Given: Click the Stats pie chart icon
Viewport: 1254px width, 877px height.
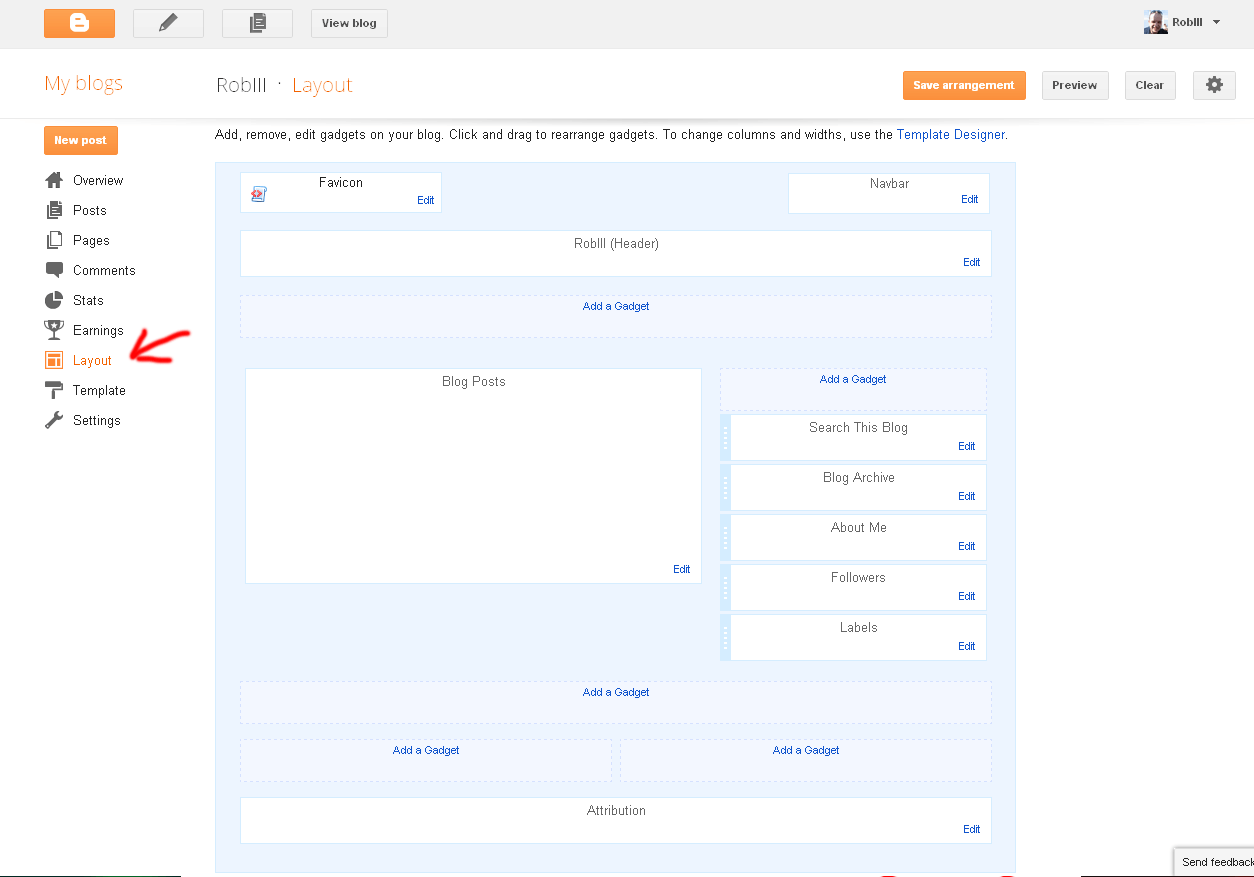Looking at the screenshot, I should pyautogui.click(x=54, y=300).
